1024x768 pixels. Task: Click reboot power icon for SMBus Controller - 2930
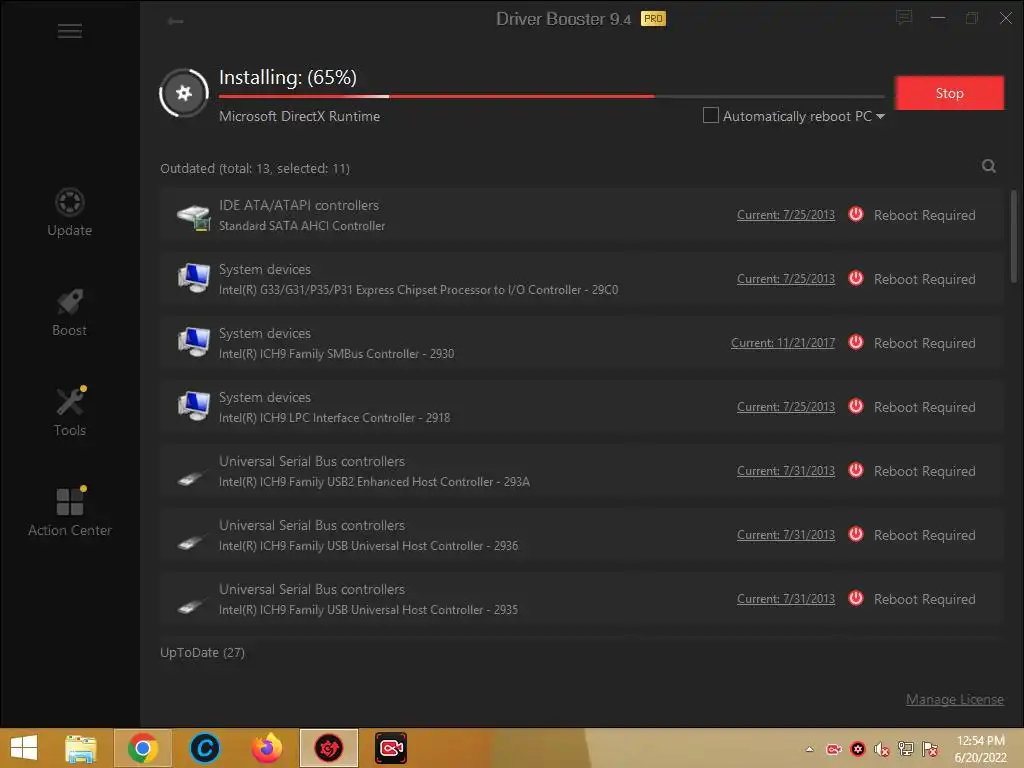[856, 342]
